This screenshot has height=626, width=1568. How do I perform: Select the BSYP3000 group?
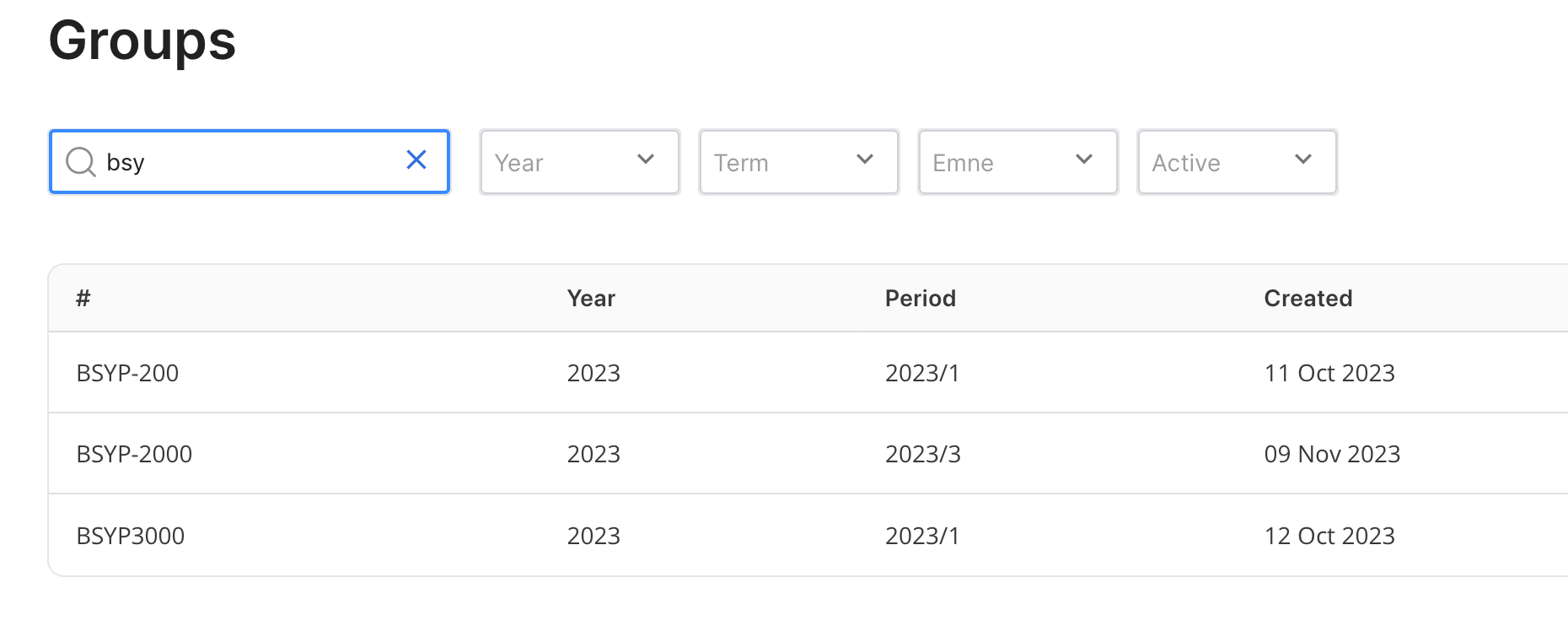point(130,536)
